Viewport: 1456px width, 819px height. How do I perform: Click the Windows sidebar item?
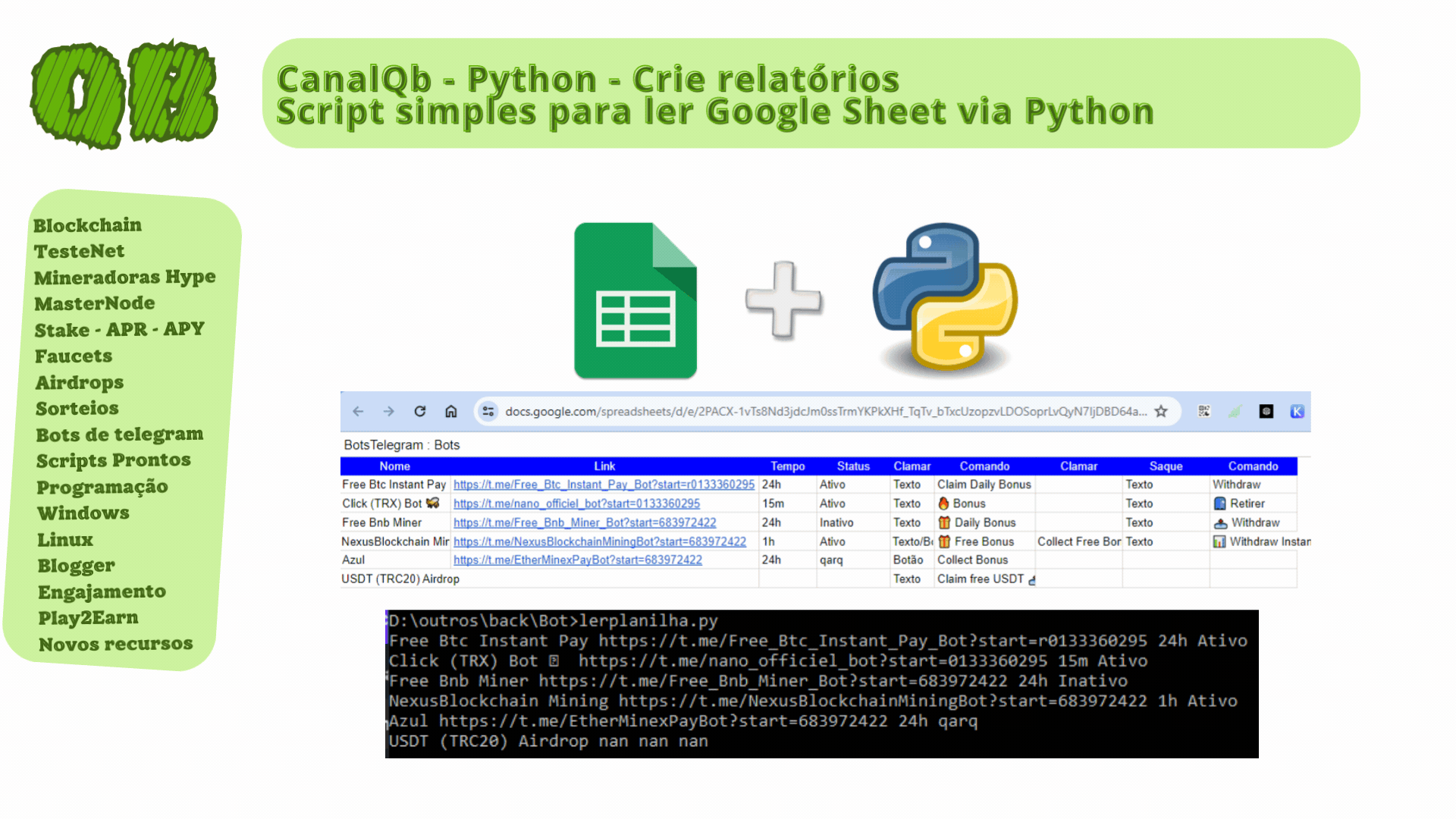coord(83,513)
